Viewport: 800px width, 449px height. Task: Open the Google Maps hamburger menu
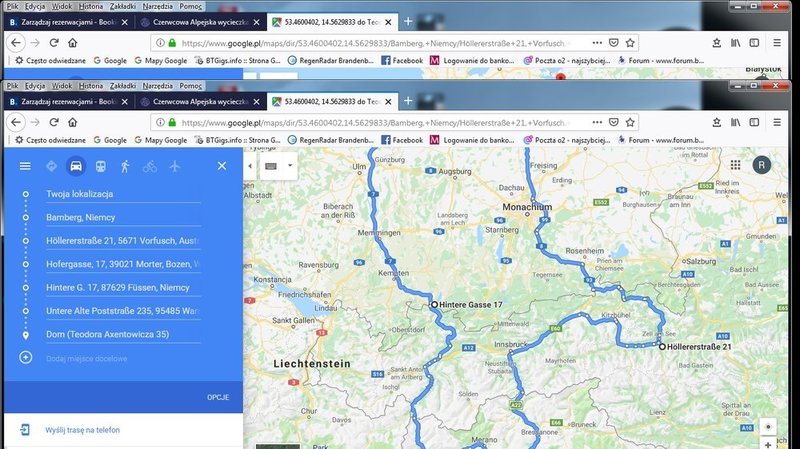coord(25,166)
